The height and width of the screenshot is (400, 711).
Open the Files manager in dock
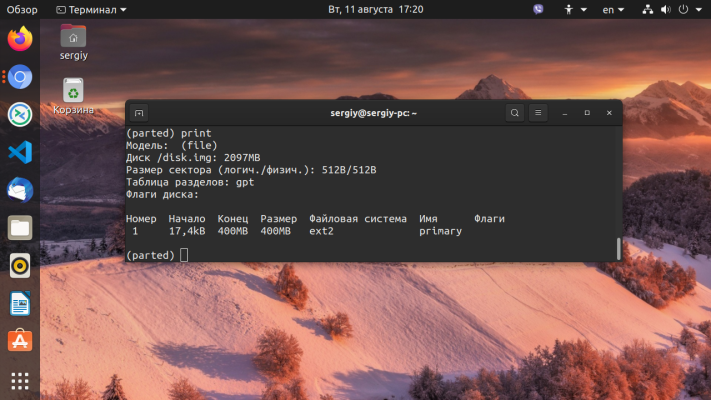pyautogui.click(x=20, y=228)
